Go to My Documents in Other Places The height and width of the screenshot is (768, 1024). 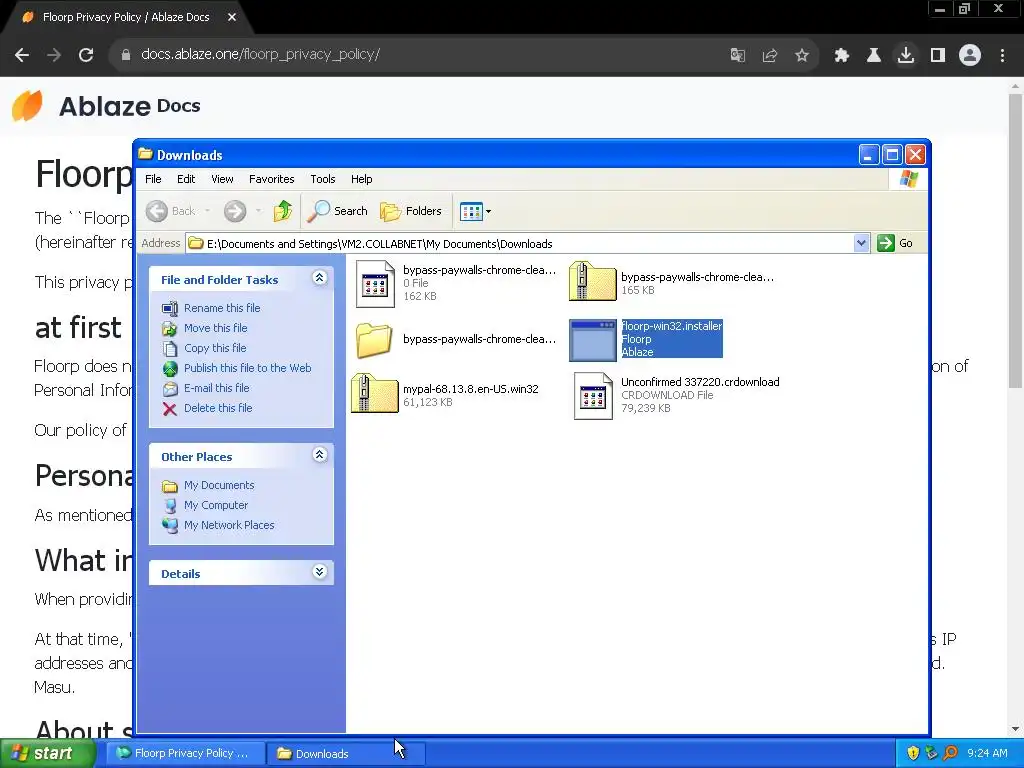pos(219,485)
